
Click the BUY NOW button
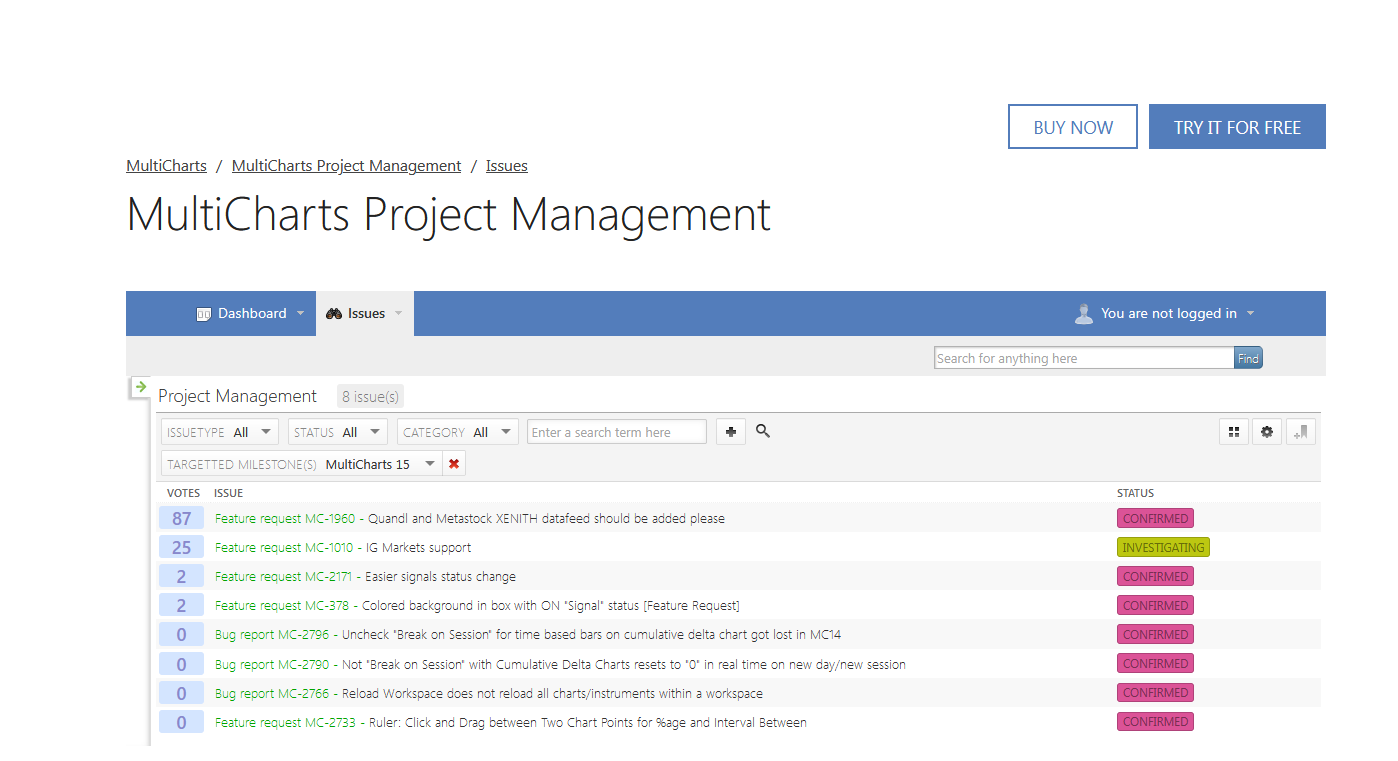point(1073,127)
